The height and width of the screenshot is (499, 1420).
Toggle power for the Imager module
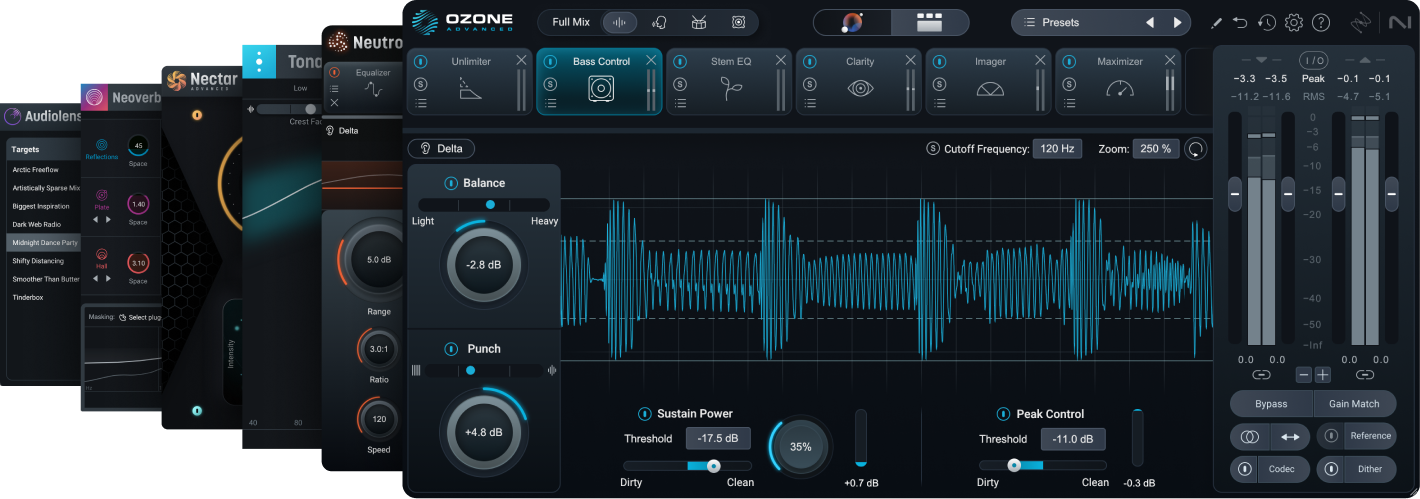tap(939, 62)
